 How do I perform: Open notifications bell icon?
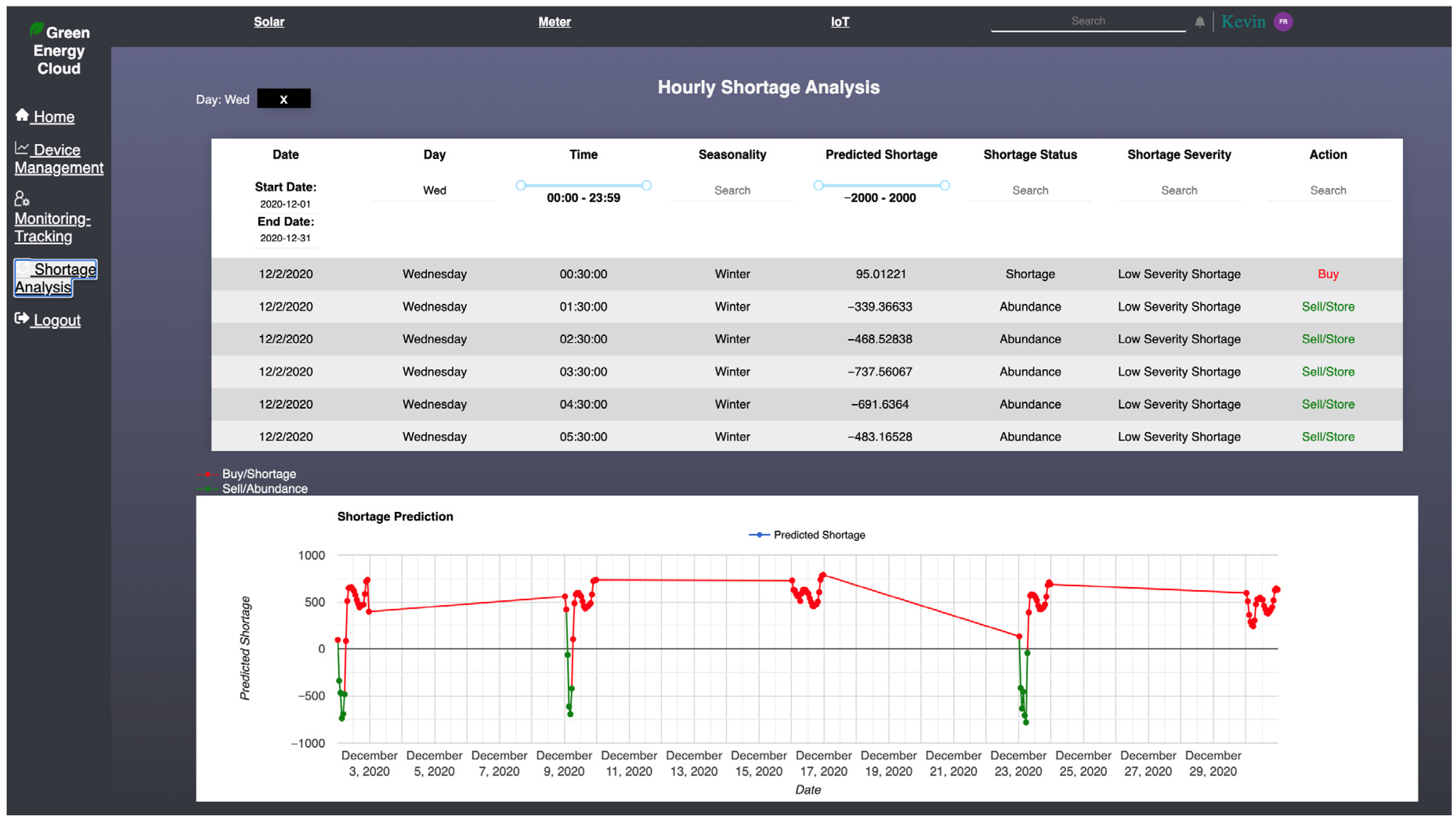[x=1199, y=22]
